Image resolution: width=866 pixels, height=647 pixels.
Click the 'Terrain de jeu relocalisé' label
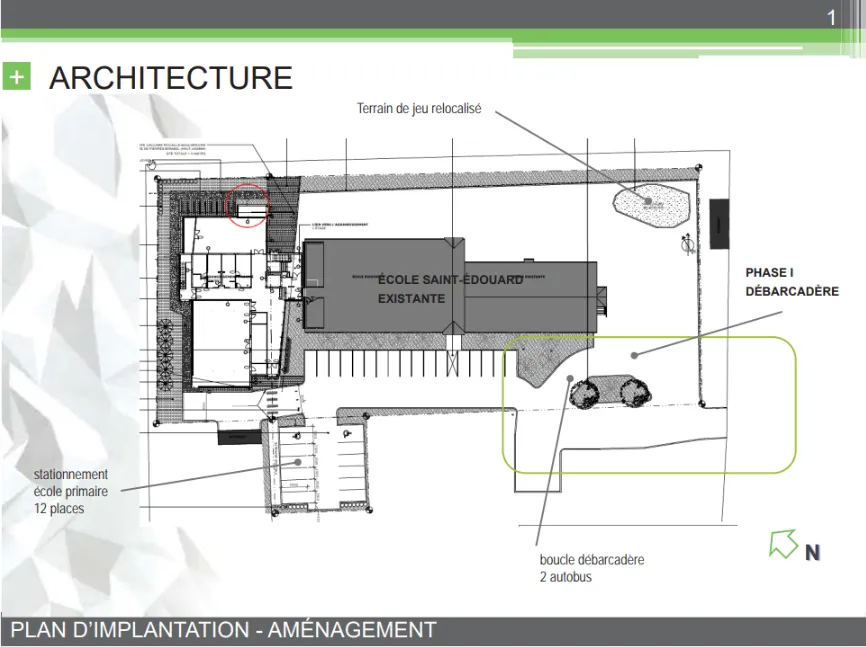coord(419,108)
